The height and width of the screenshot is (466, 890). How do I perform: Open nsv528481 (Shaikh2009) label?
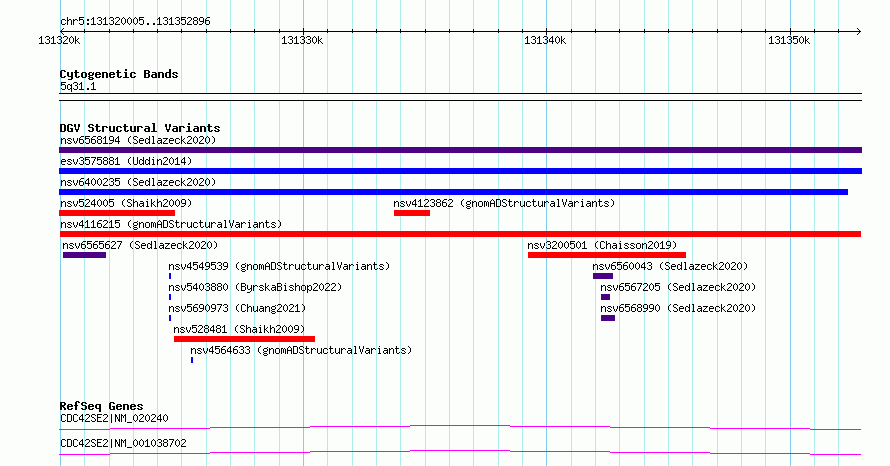click(239, 329)
